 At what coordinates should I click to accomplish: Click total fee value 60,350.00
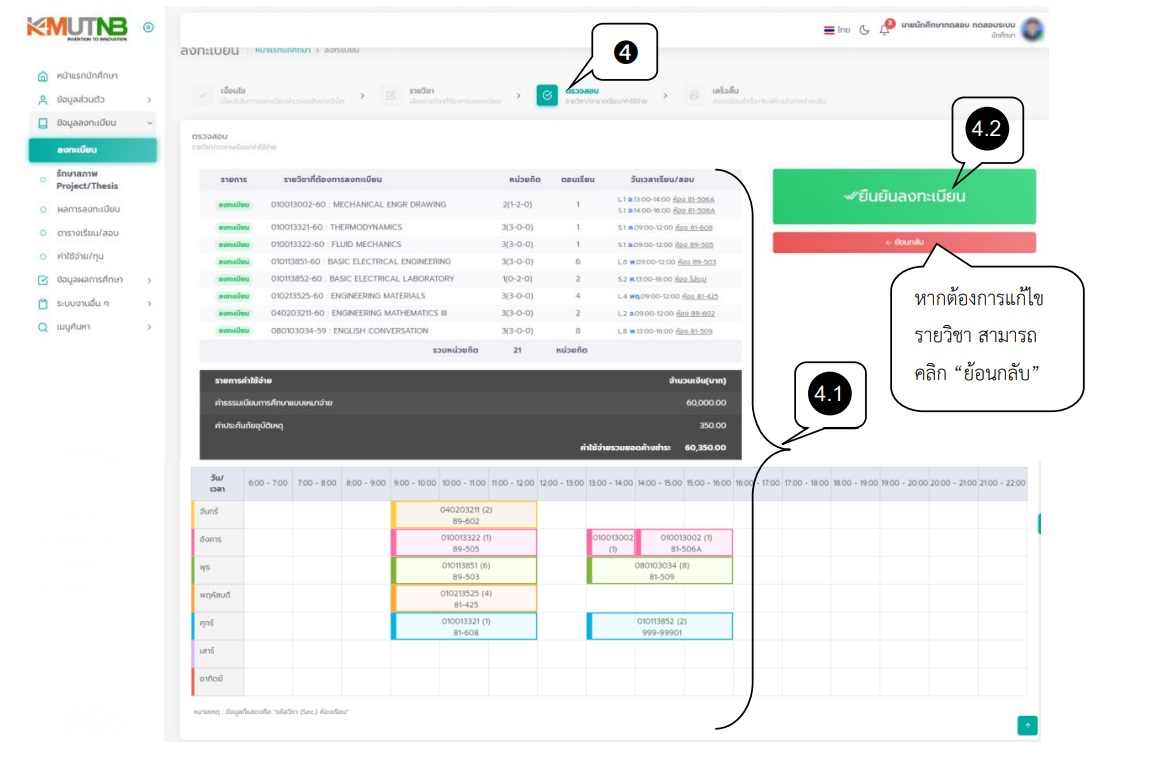705,448
